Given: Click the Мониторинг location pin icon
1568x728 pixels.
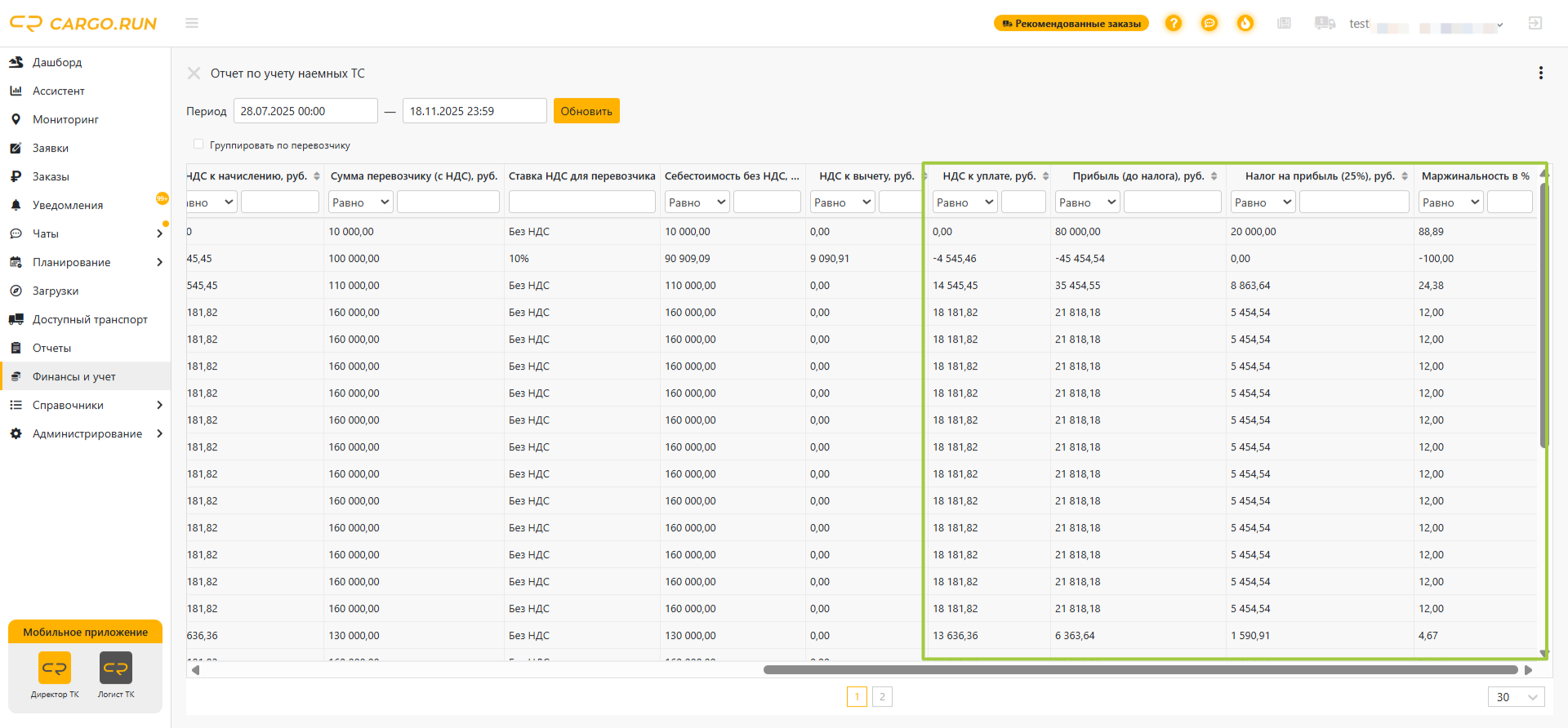Looking at the screenshot, I should [16, 119].
